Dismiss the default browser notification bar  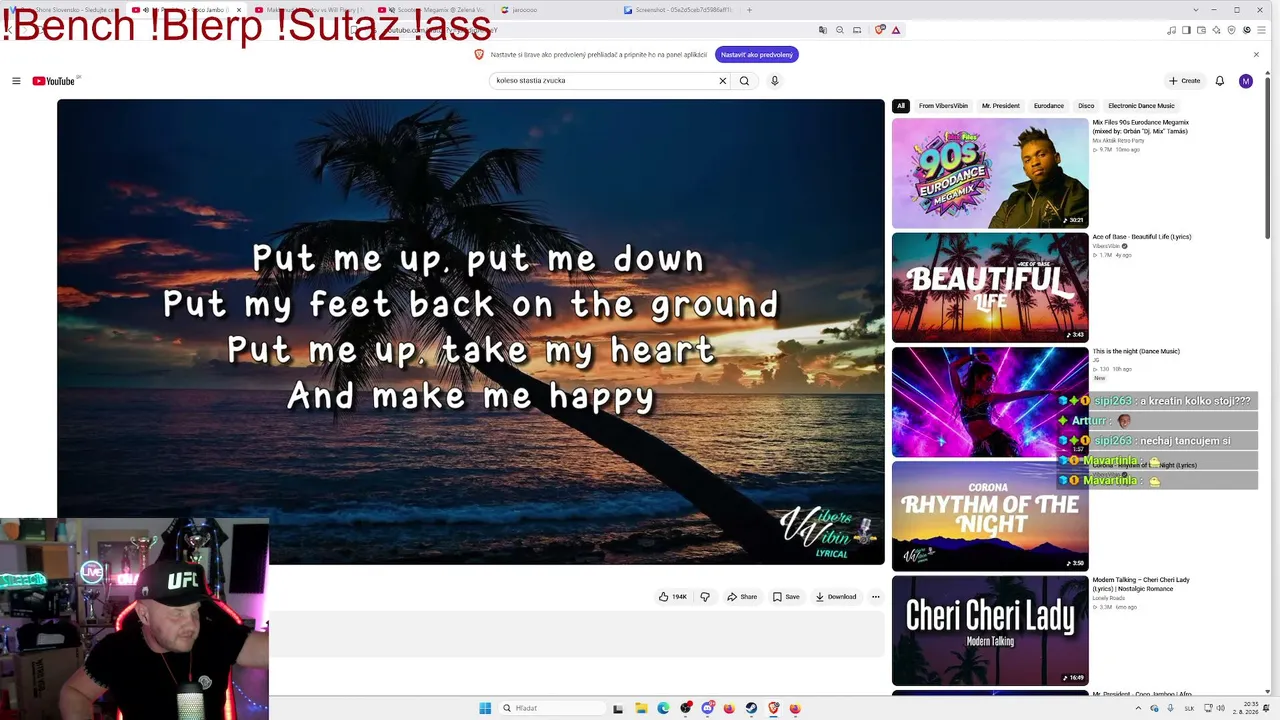tap(1256, 55)
